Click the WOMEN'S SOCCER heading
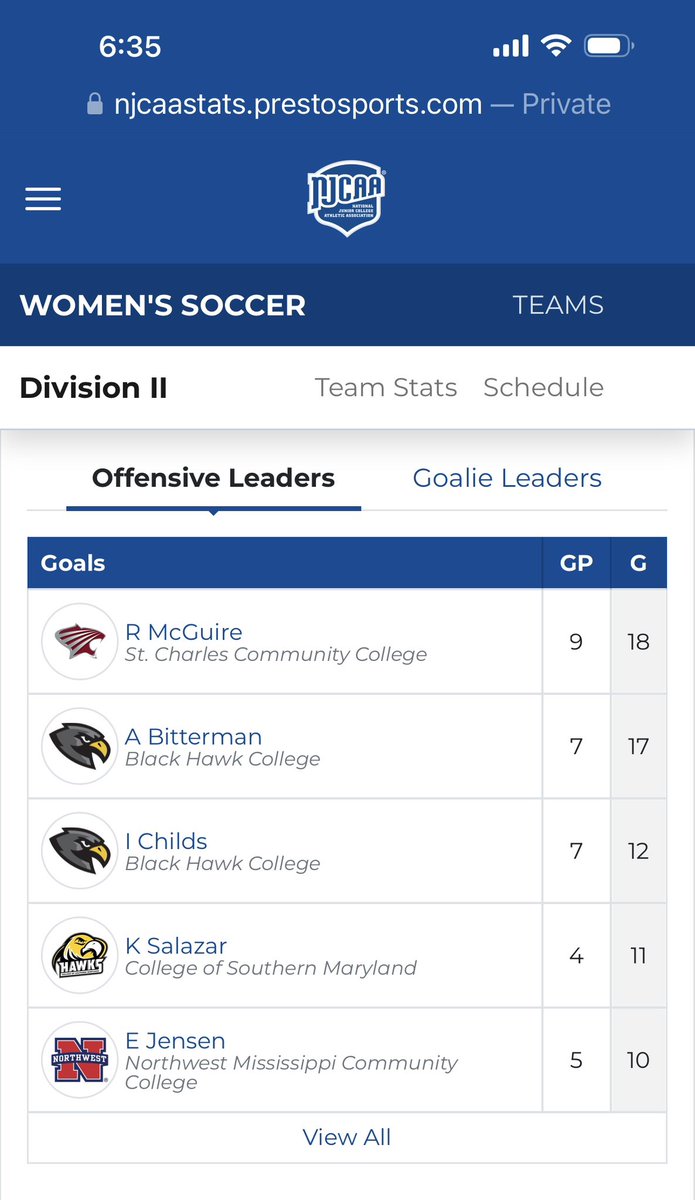695x1200 pixels. click(163, 305)
